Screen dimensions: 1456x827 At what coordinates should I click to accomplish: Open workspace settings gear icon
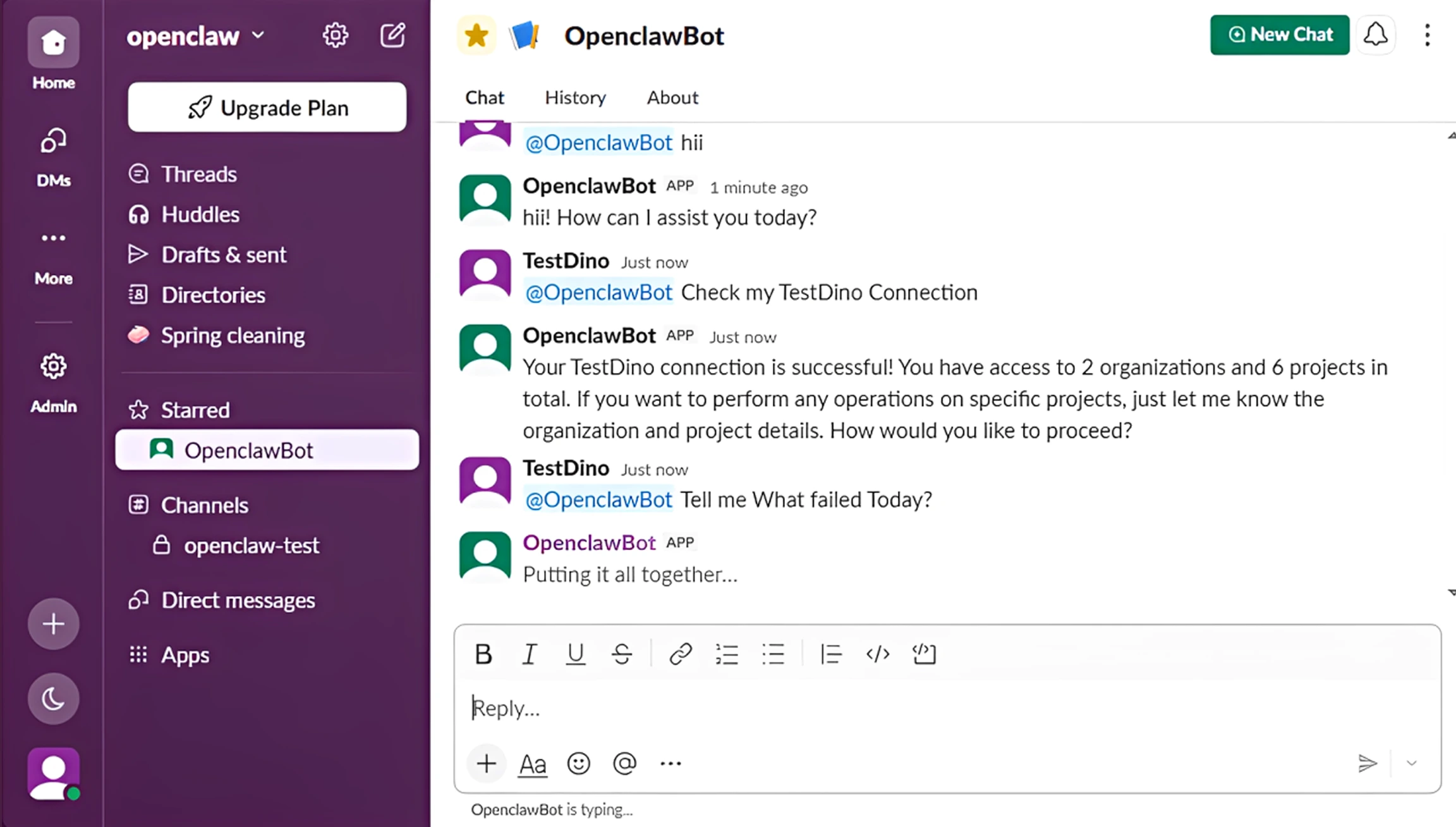[335, 35]
